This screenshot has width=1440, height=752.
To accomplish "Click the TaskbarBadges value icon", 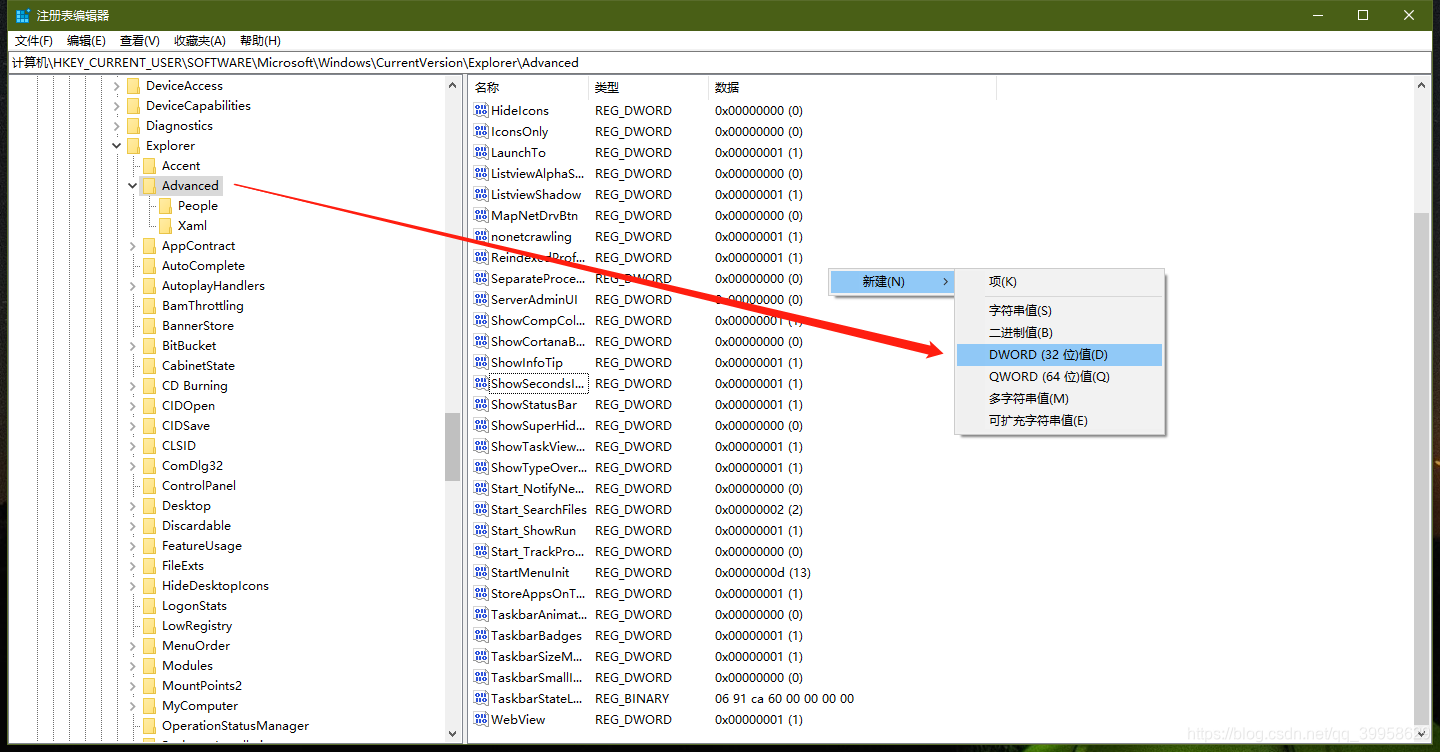I will [x=481, y=635].
